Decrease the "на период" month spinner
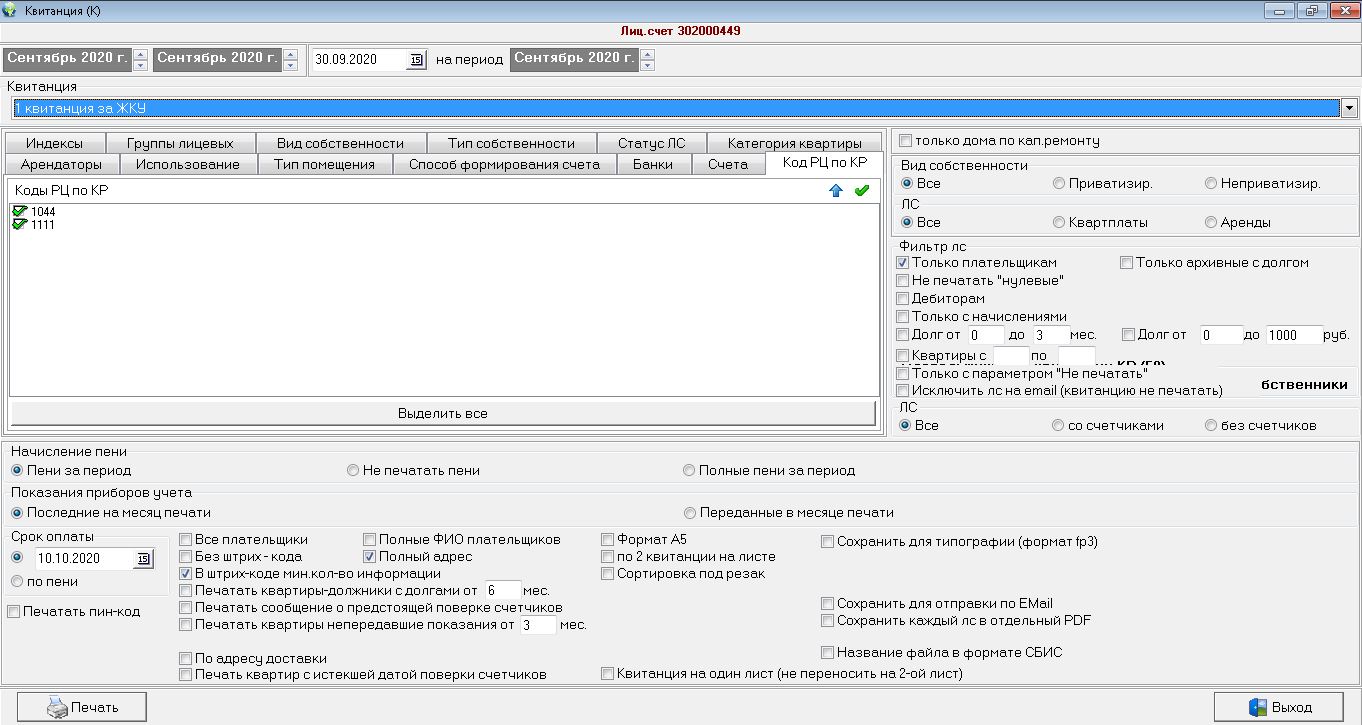This screenshot has width=1362, height=725. click(647, 66)
